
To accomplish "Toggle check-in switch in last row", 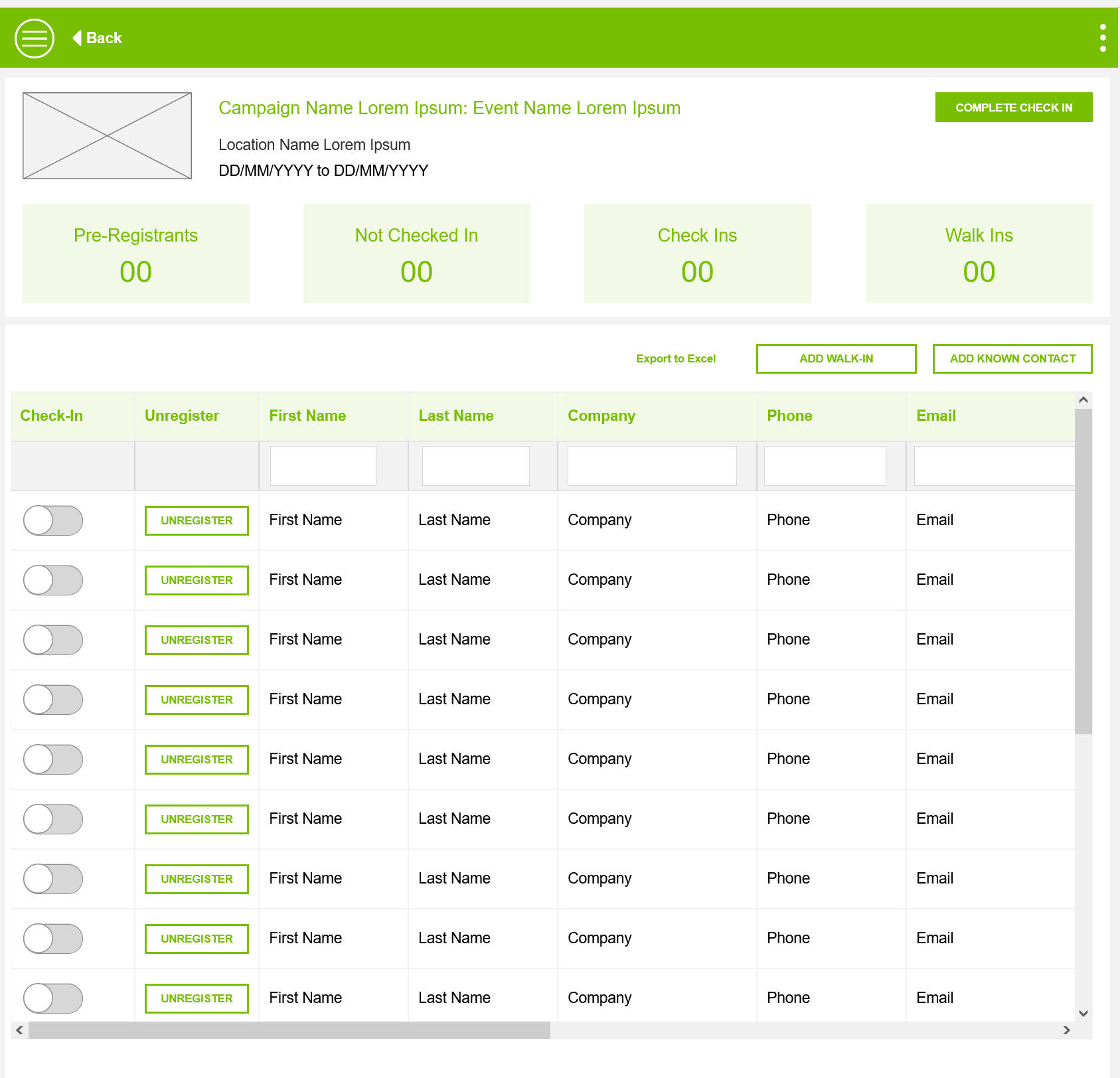I will coord(53,998).
